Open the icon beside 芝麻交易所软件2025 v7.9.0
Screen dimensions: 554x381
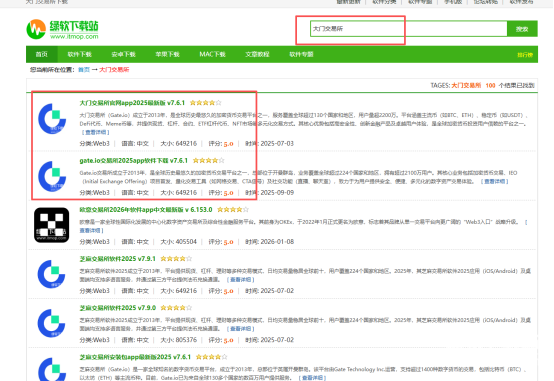click(x=52, y=323)
